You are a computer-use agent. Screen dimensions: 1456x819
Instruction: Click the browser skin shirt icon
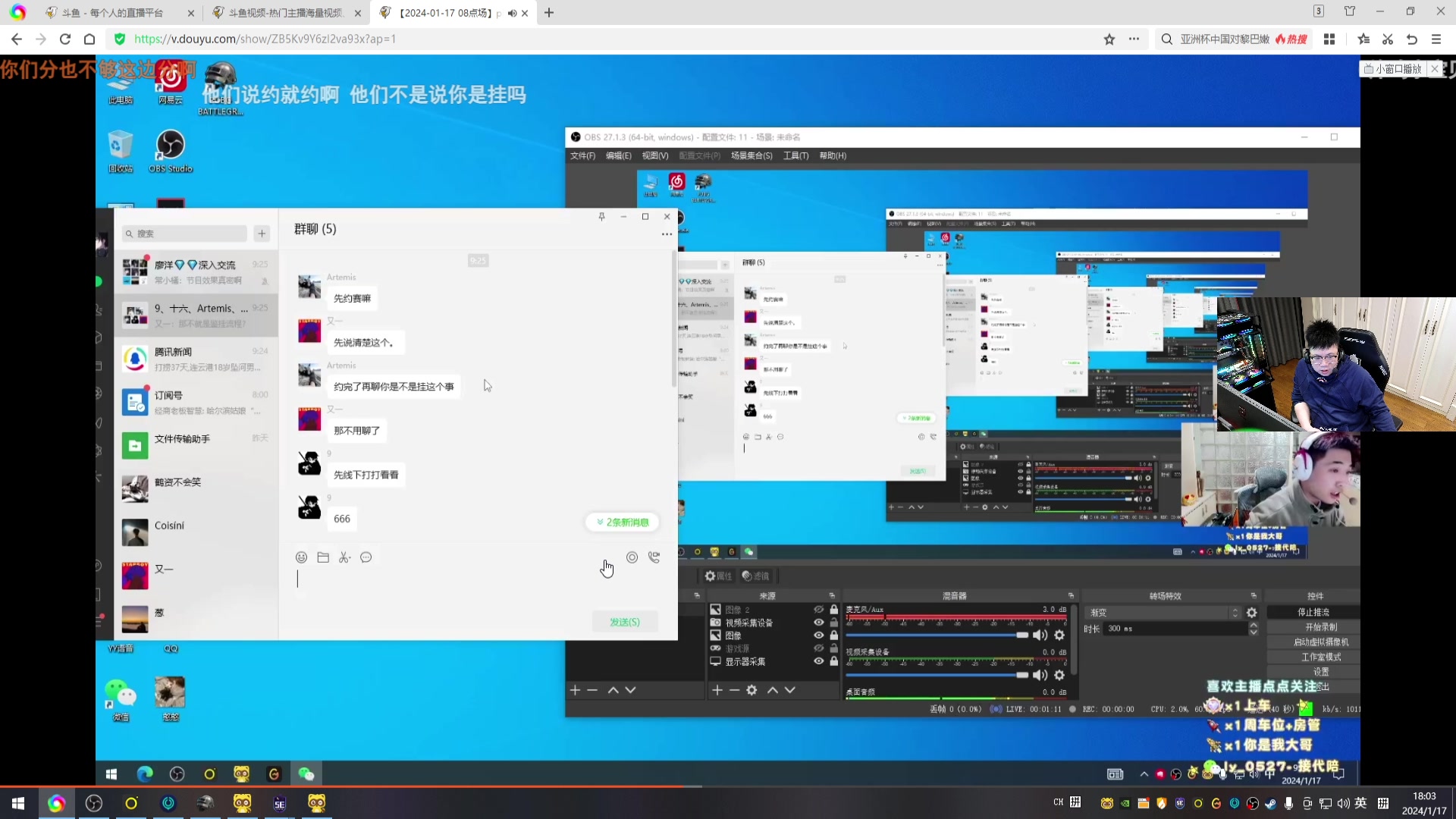[1350, 11]
